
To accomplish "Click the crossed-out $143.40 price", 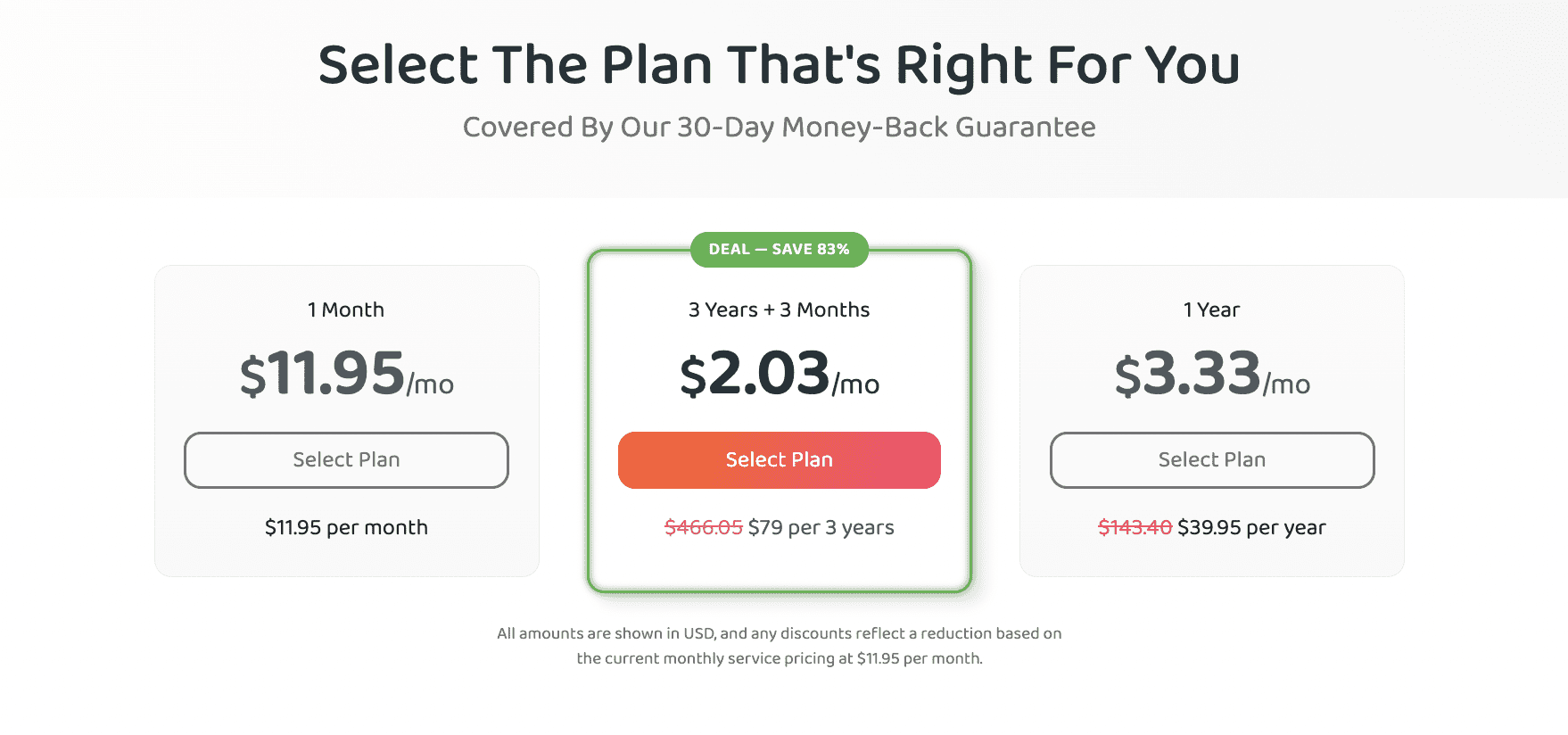I will (x=1135, y=527).
